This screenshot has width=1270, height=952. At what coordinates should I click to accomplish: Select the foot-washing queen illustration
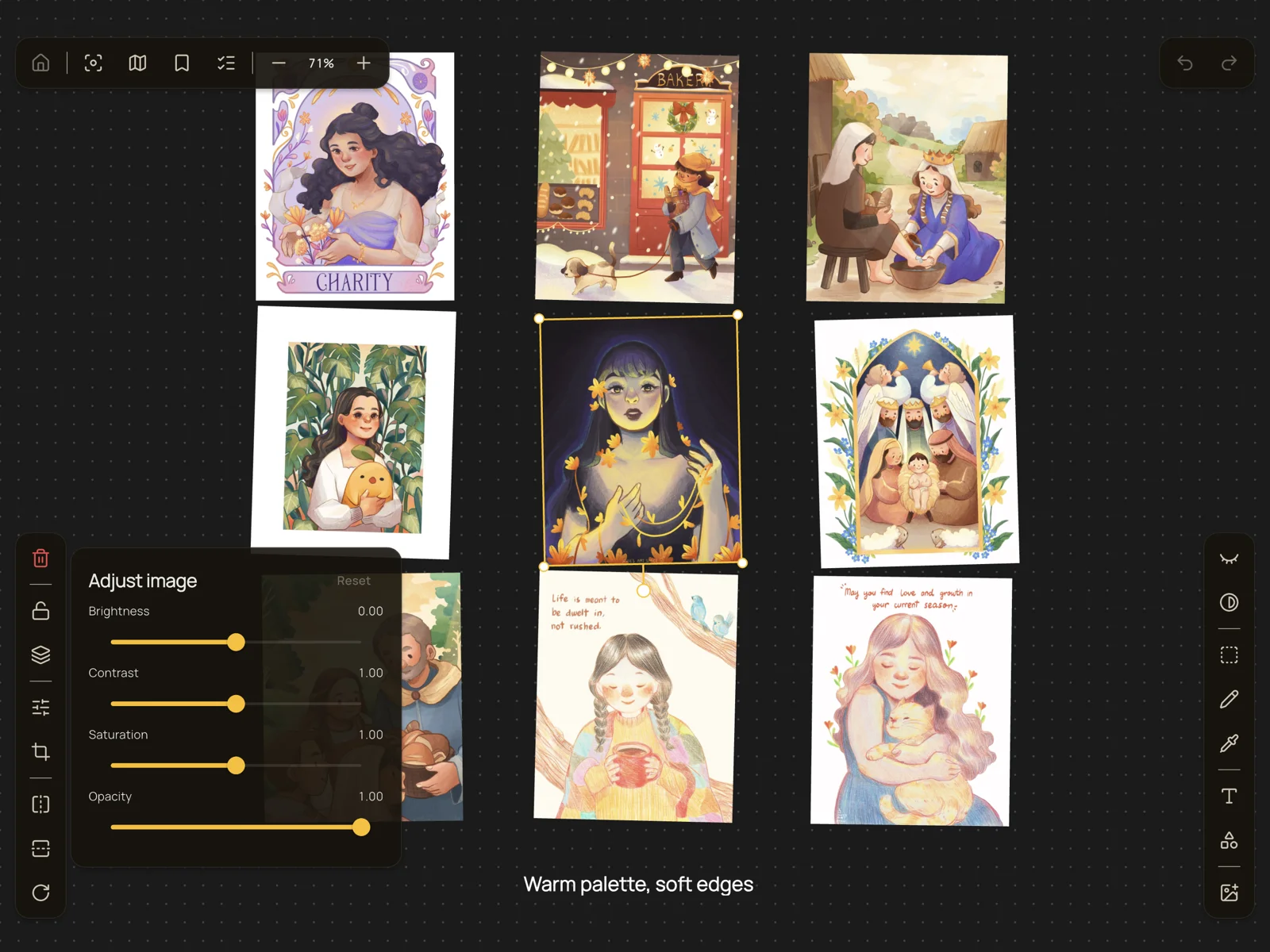click(906, 178)
